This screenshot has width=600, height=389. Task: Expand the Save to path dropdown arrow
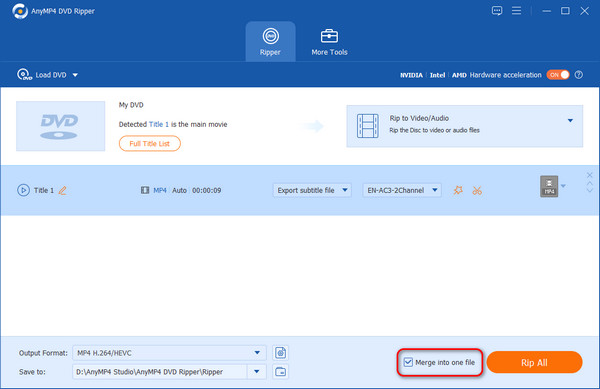pyautogui.click(x=257, y=371)
